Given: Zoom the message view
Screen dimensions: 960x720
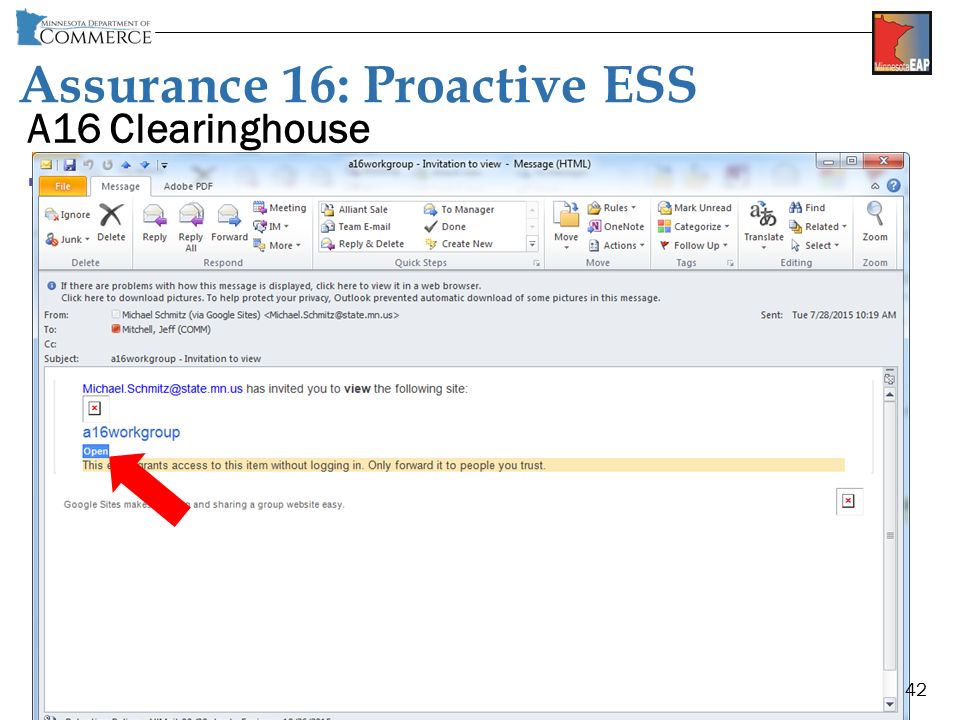Looking at the screenshot, I should (875, 222).
